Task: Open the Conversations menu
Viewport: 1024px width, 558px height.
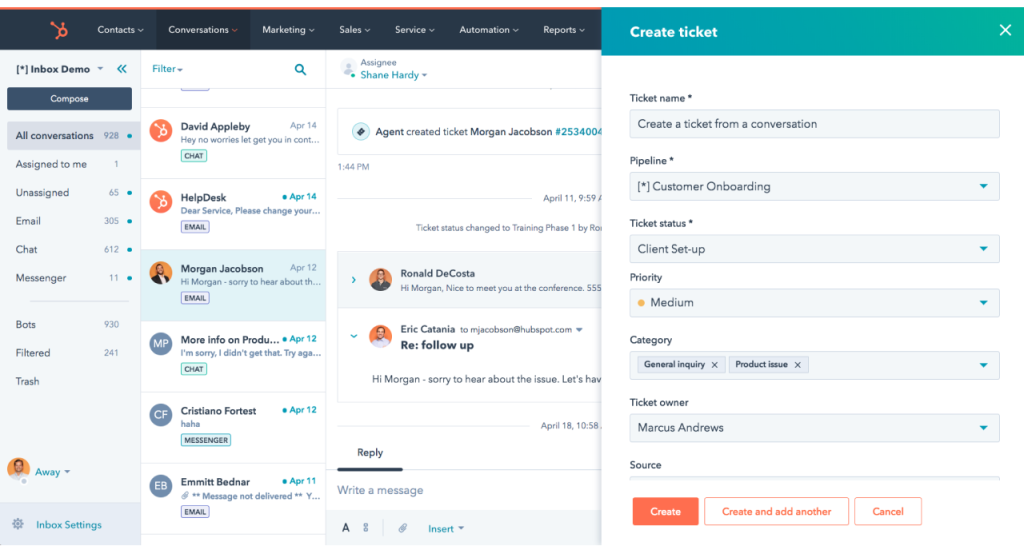Action: point(203,30)
